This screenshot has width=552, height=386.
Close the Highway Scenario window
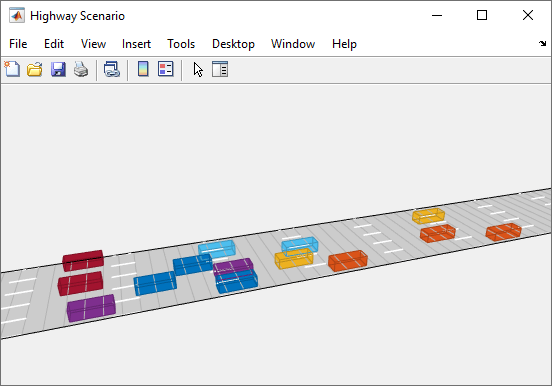tap(528, 15)
